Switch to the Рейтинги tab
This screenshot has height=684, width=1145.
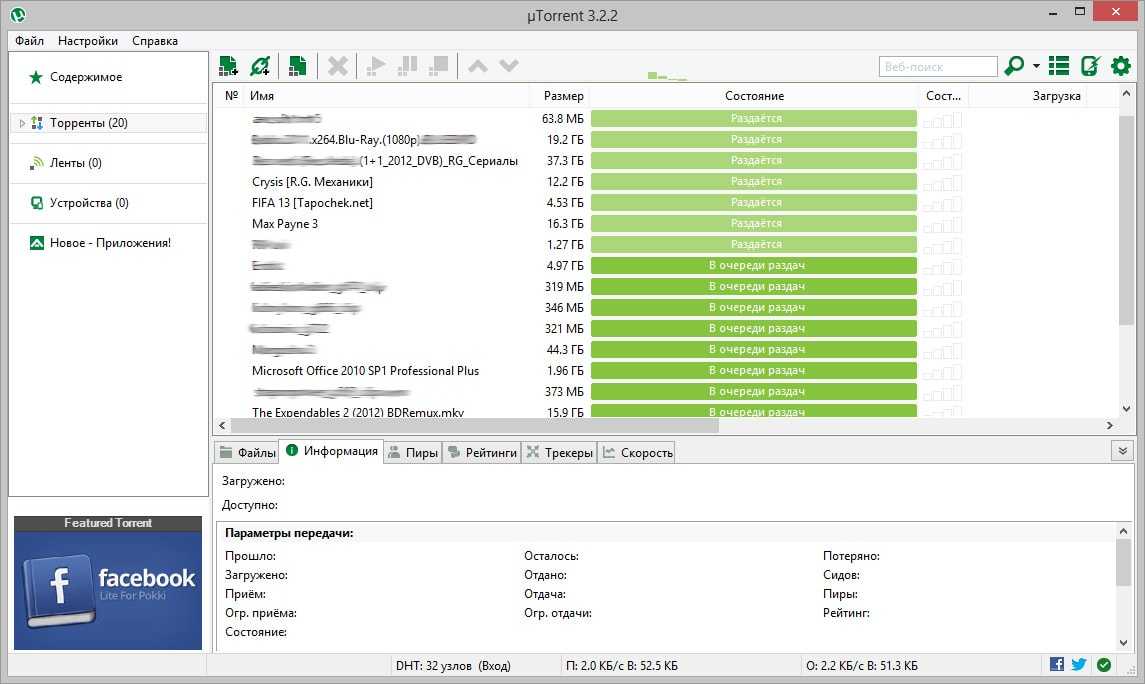coord(482,453)
